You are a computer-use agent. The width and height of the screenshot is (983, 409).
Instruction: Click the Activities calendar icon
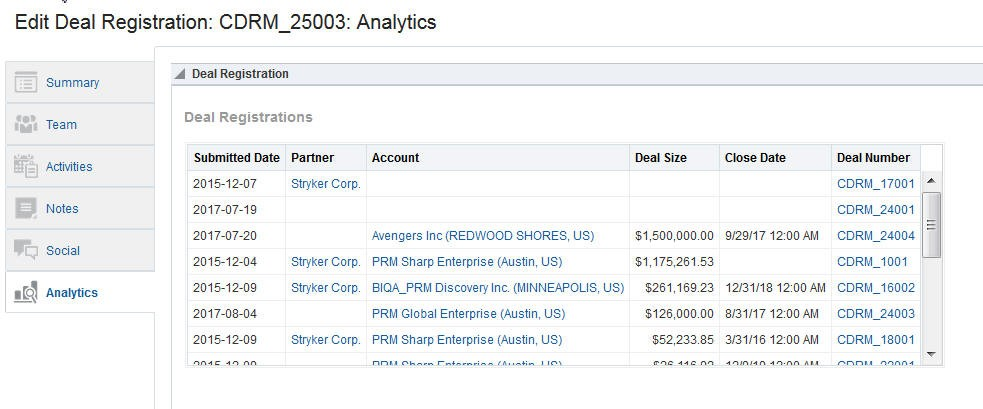(x=26, y=167)
